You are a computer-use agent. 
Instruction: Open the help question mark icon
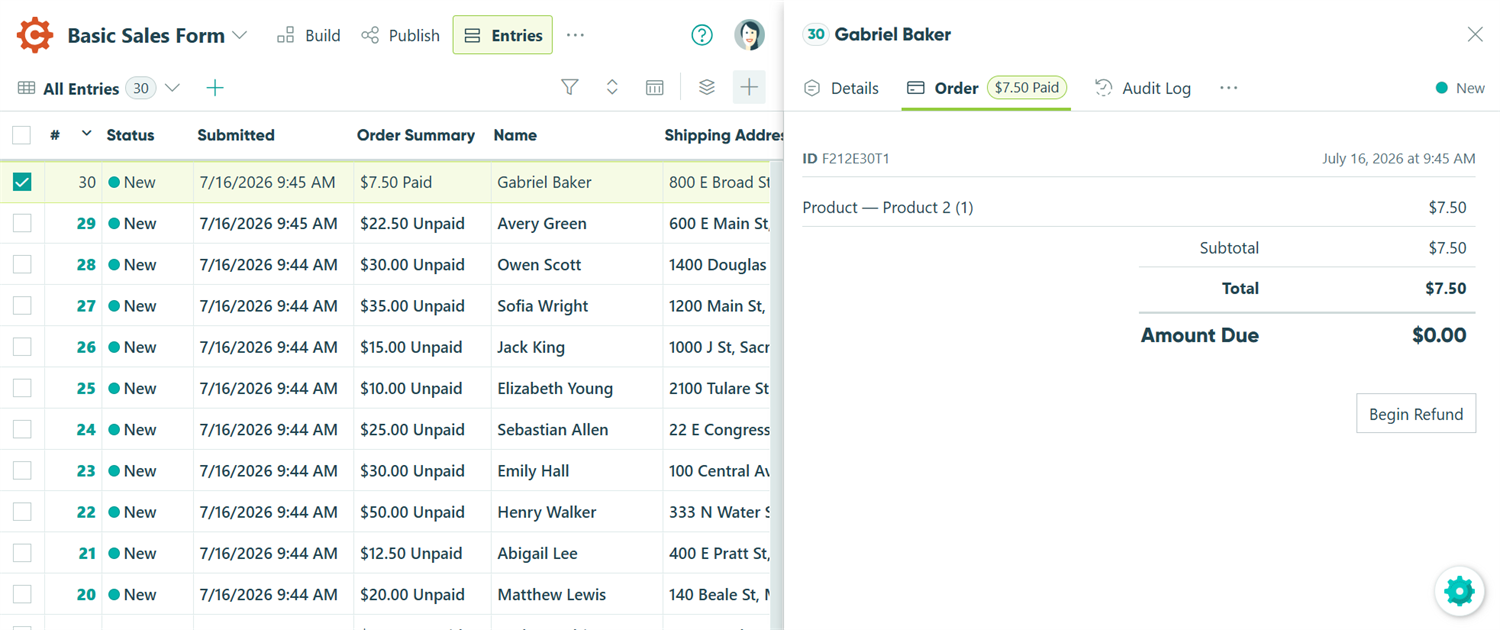702,35
